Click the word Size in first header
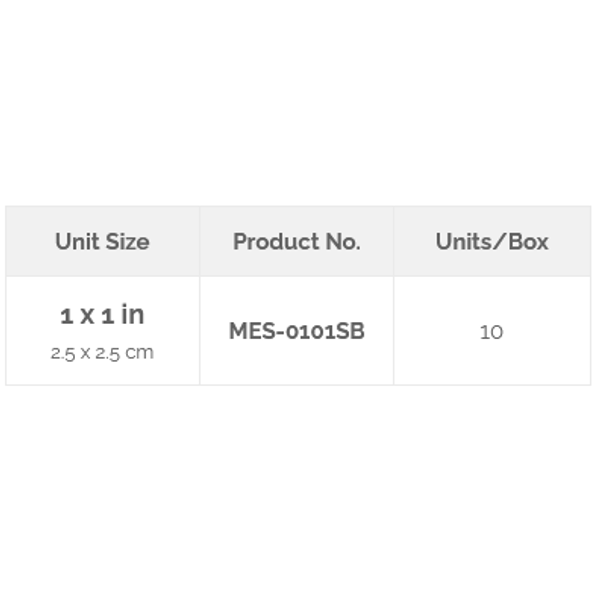600x600 pixels. tap(127, 241)
